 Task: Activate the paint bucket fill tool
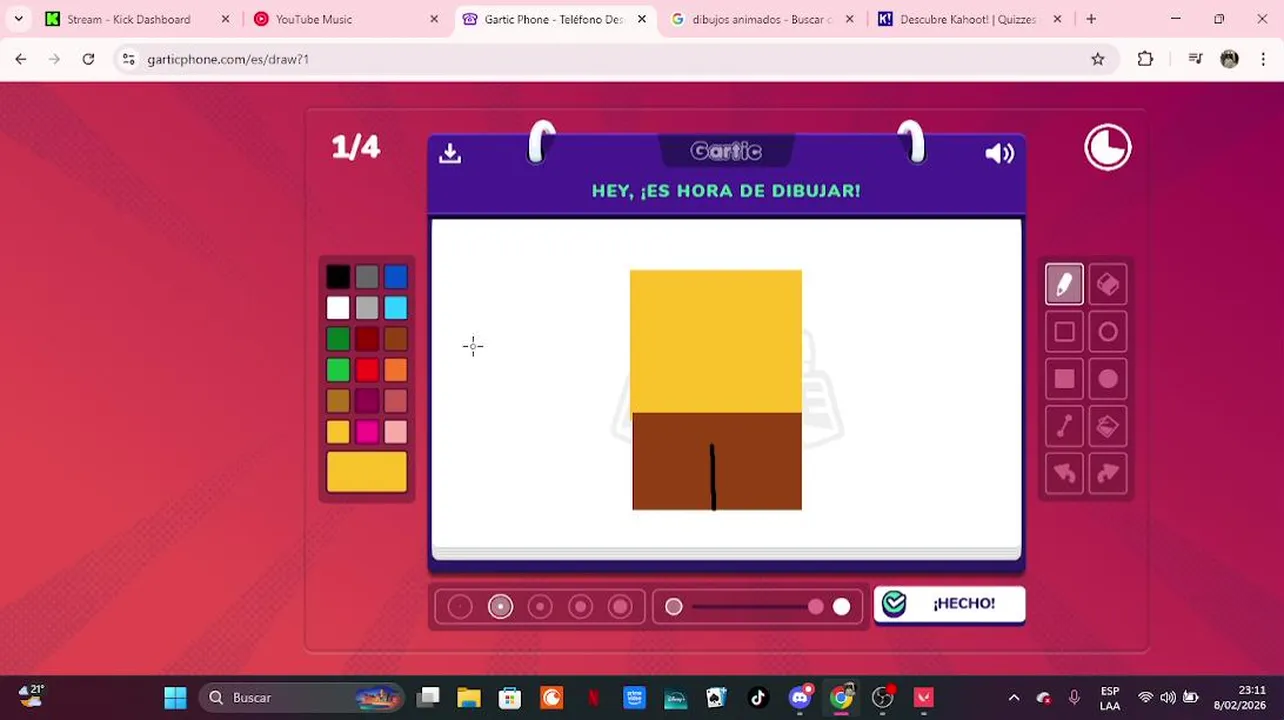click(1108, 426)
